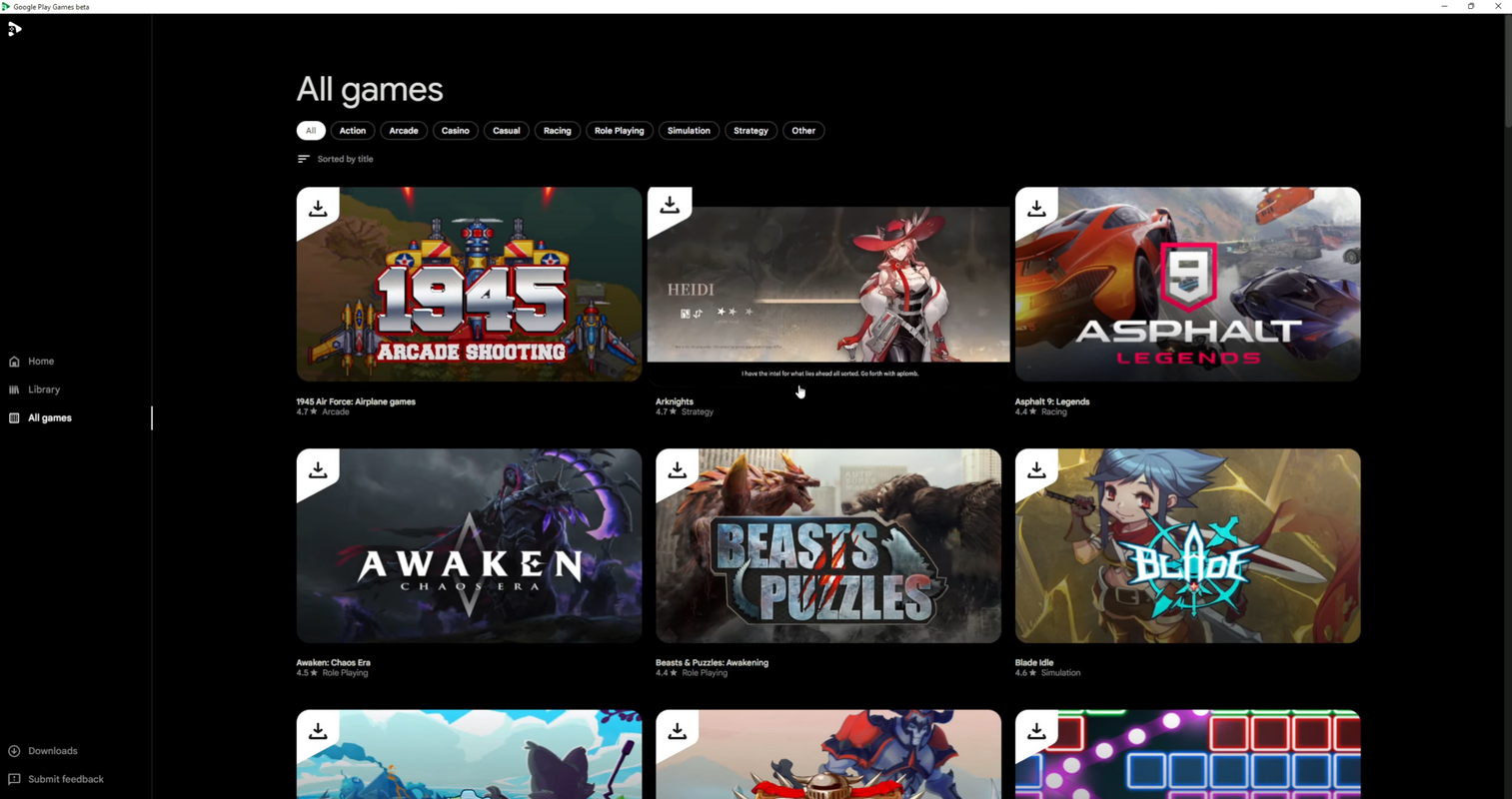Show only Casual games
The width and height of the screenshot is (1512, 799).
click(507, 131)
